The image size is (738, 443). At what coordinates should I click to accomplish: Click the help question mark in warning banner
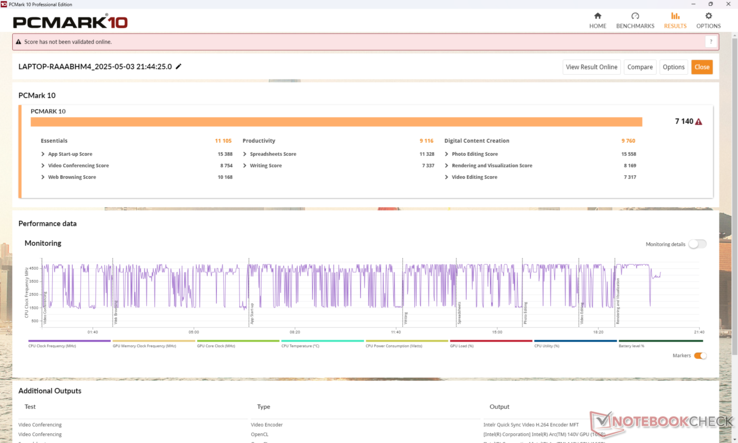711,42
